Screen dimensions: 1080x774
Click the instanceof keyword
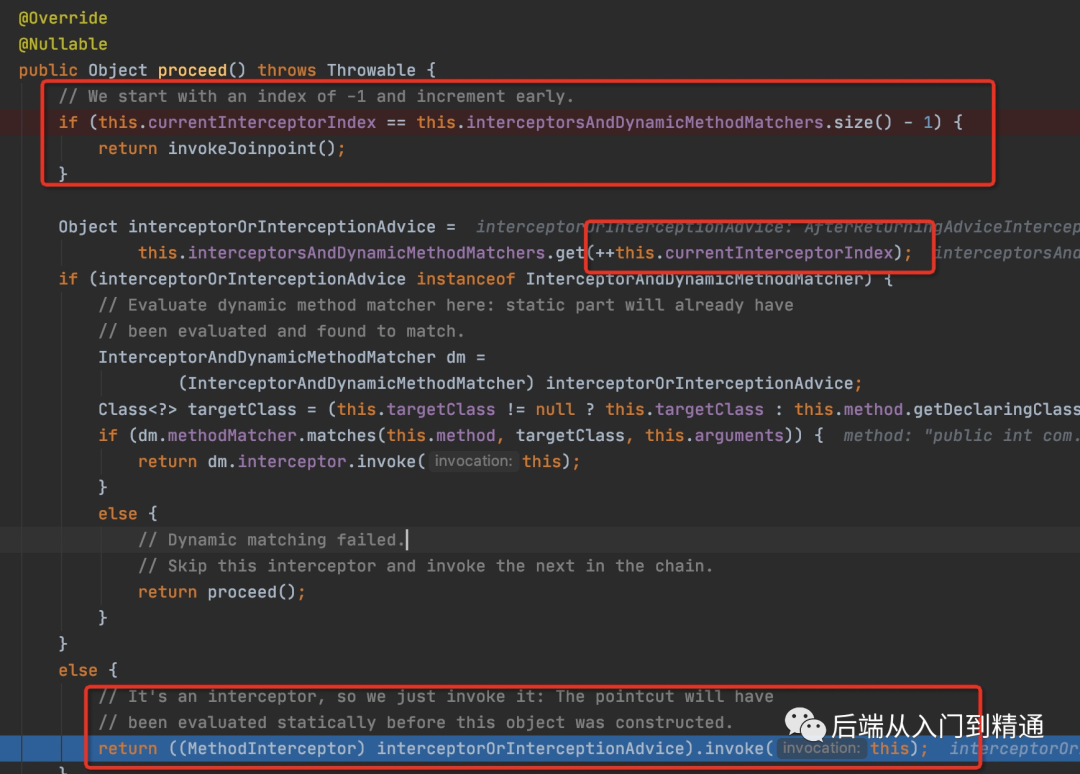point(466,280)
